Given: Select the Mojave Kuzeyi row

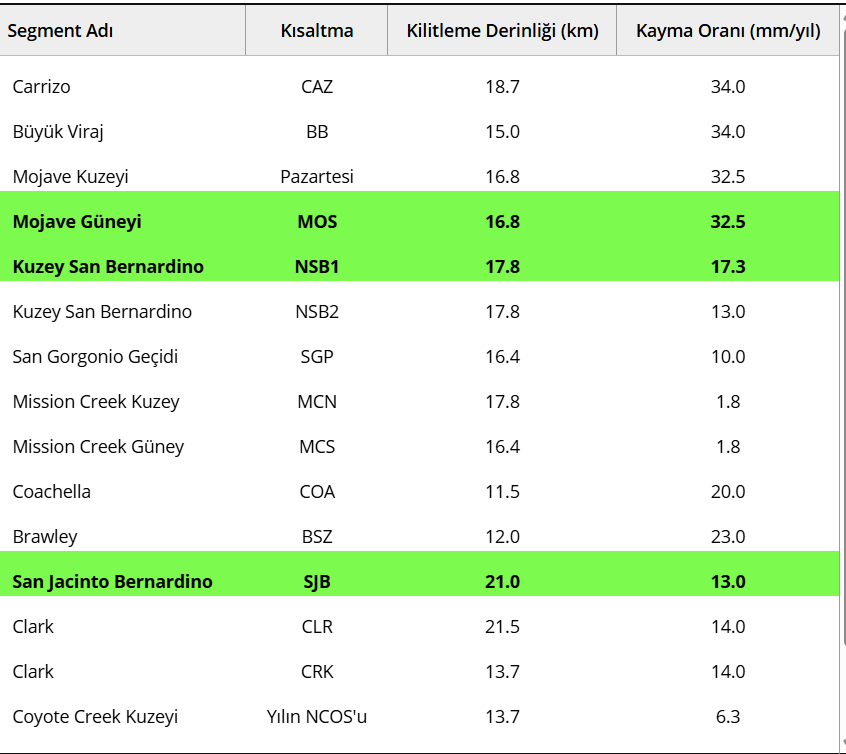Looking at the screenshot, I should coord(420,176).
